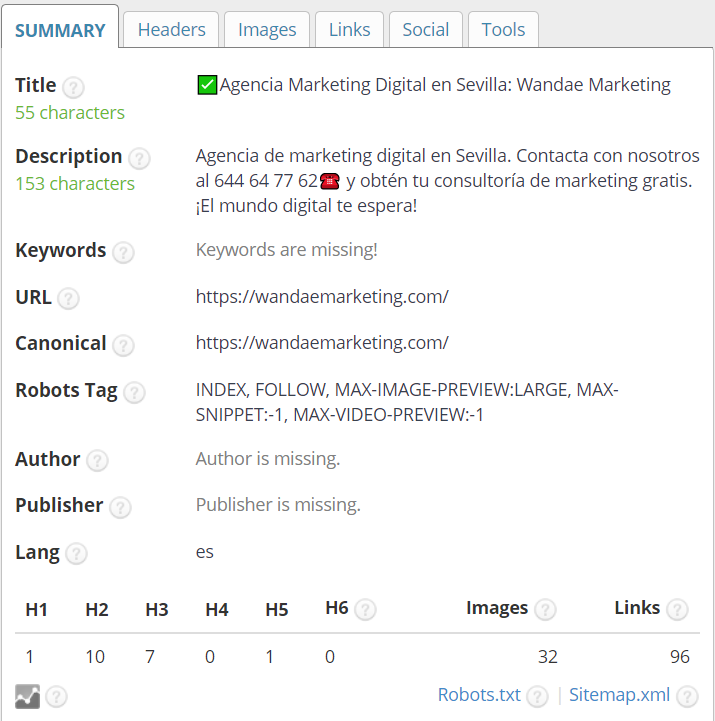Select the Social tab
Viewport: 715px width, 721px height.
tap(426, 30)
